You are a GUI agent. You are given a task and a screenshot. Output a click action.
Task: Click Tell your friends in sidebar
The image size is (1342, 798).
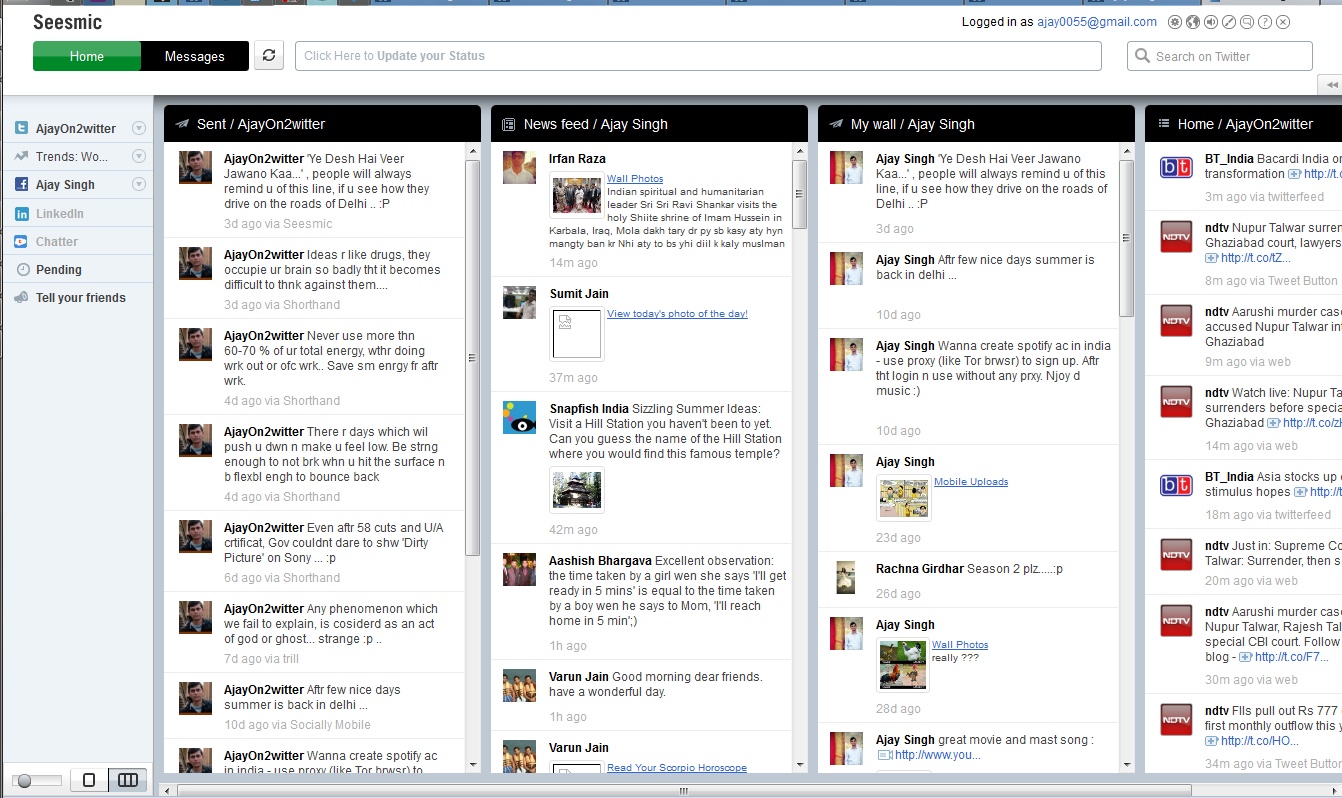81,297
